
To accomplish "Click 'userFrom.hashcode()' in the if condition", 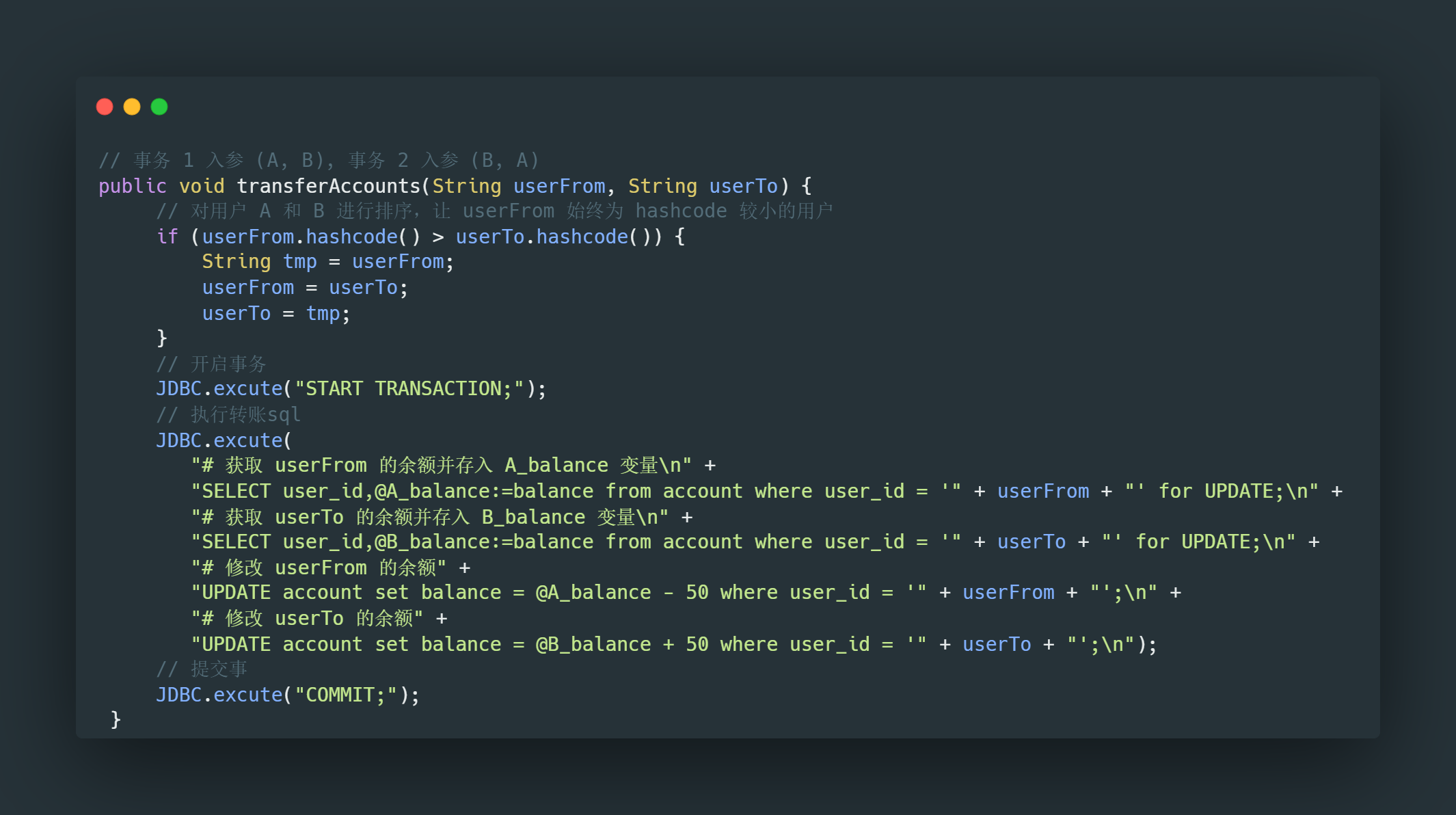I will click(x=311, y=237).
